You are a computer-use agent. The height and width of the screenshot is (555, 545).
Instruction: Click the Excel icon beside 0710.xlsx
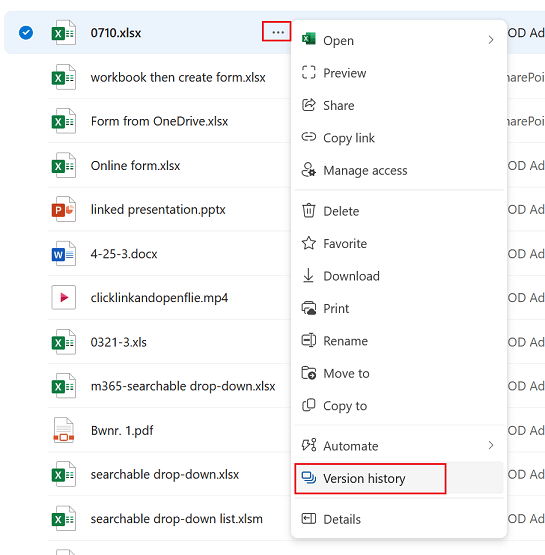[64, 33]
